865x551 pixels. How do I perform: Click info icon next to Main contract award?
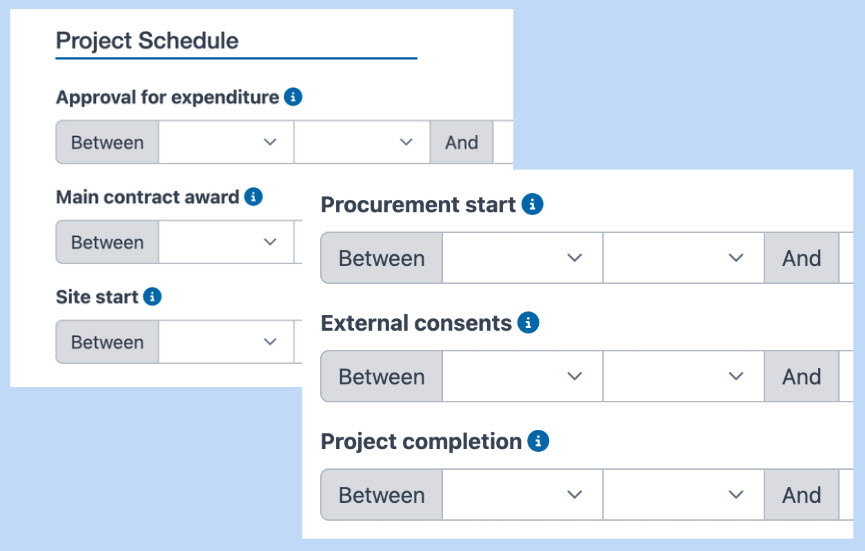[x=254, y=197]
